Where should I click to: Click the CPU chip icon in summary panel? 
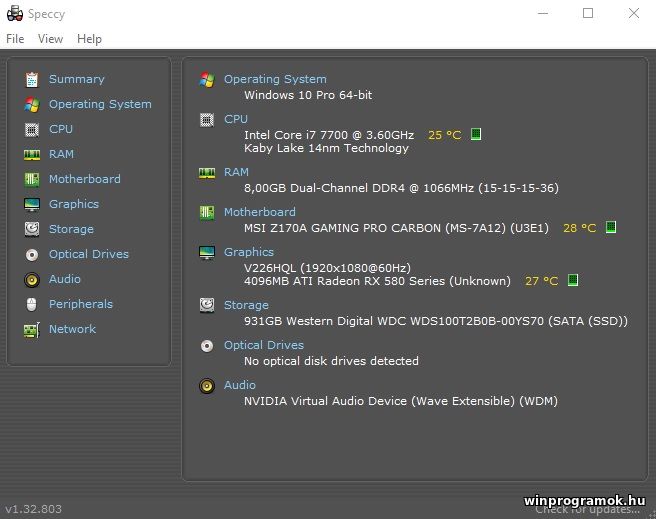(207, 120)
